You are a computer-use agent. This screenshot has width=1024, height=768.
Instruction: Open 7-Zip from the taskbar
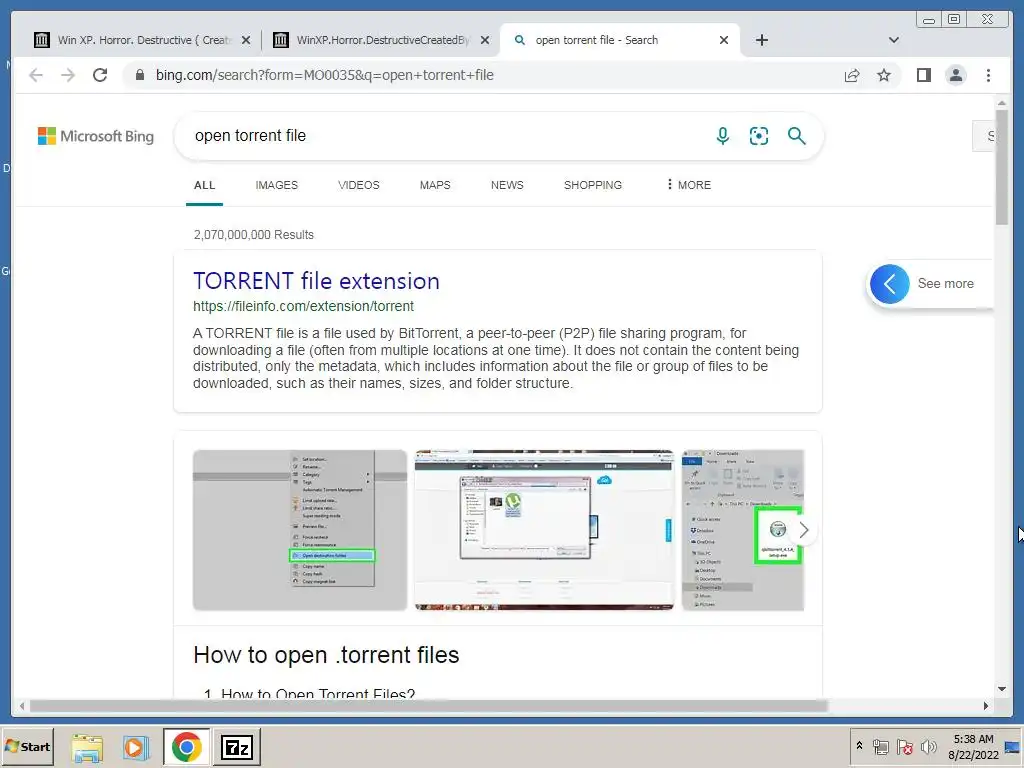(x=236, y=747)
